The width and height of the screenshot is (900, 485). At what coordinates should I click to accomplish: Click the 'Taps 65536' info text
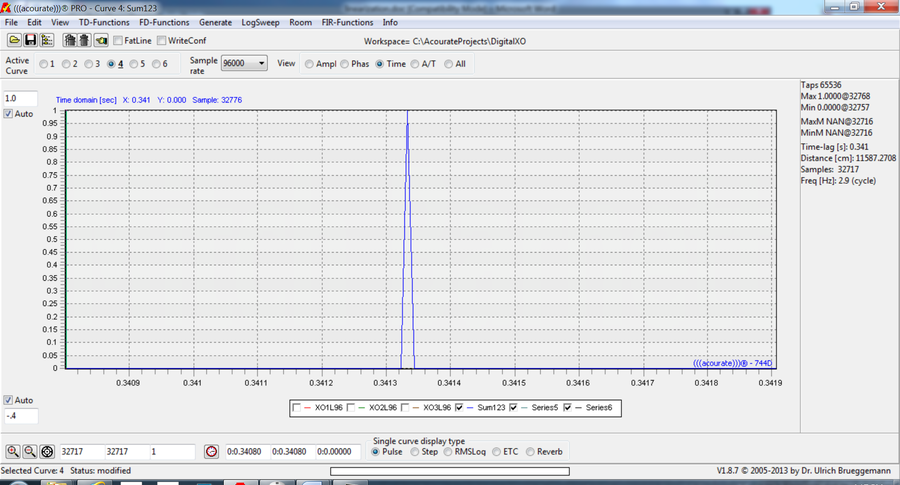click(x=821, y=85)
